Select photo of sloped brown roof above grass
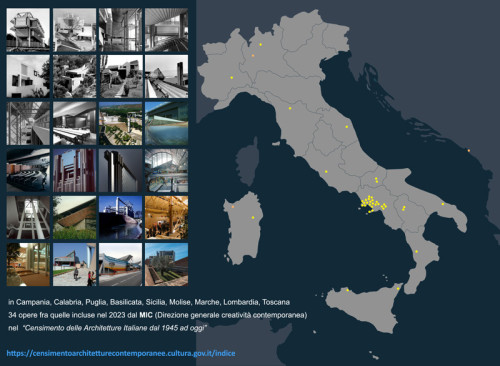This screenshot has width=500, height=366. point(74,218)
